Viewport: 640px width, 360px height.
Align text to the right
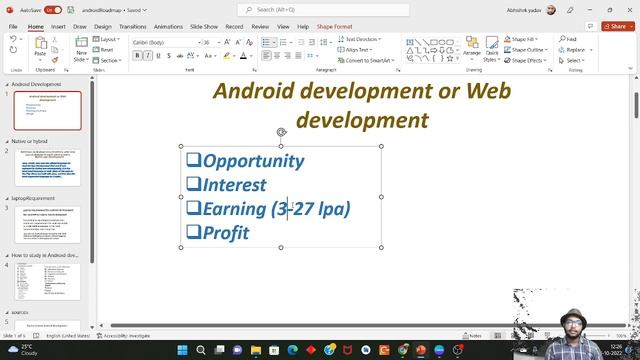288,56
